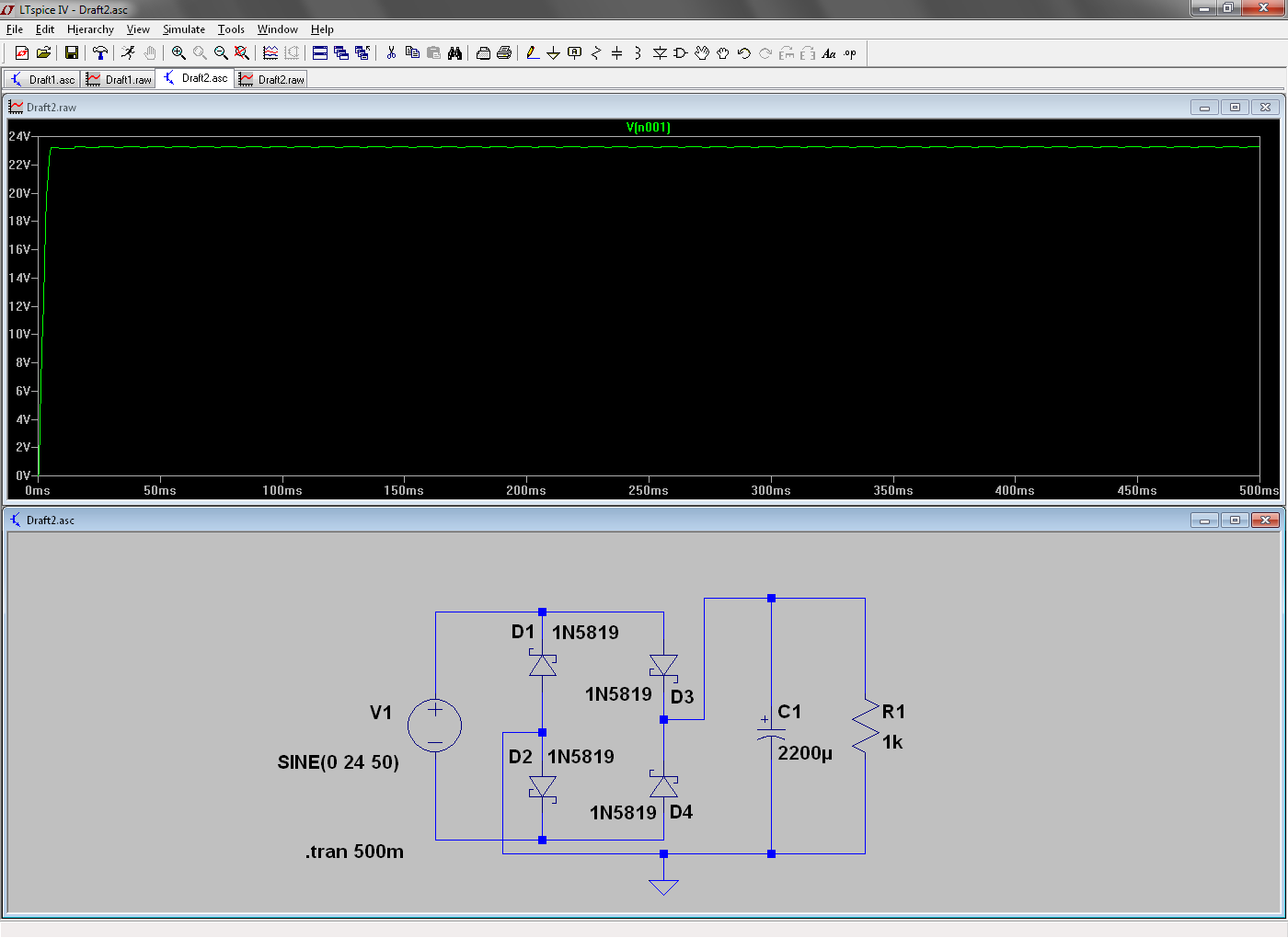Open the Help menu
The image size is (1288, 938).
pos(322,29)
